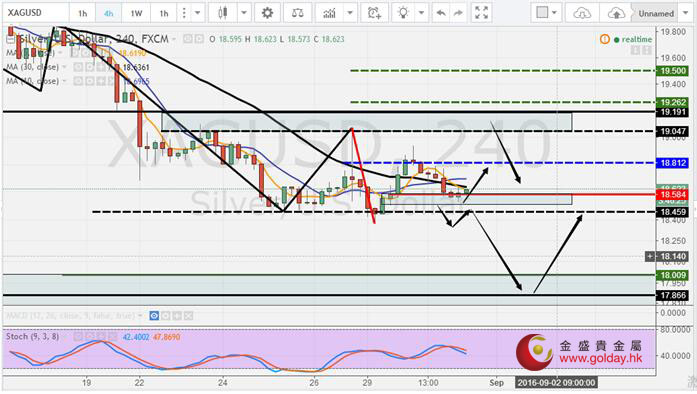Create an alert with the clock-plus icon
697x394 pixels.
(375, 13)
